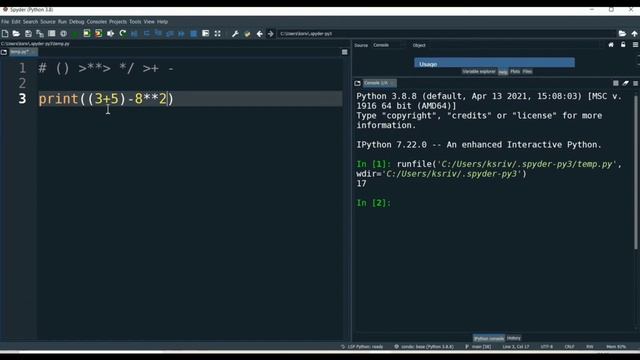
Task: Change to parent directory up arrow
Action: click(634, 34)
